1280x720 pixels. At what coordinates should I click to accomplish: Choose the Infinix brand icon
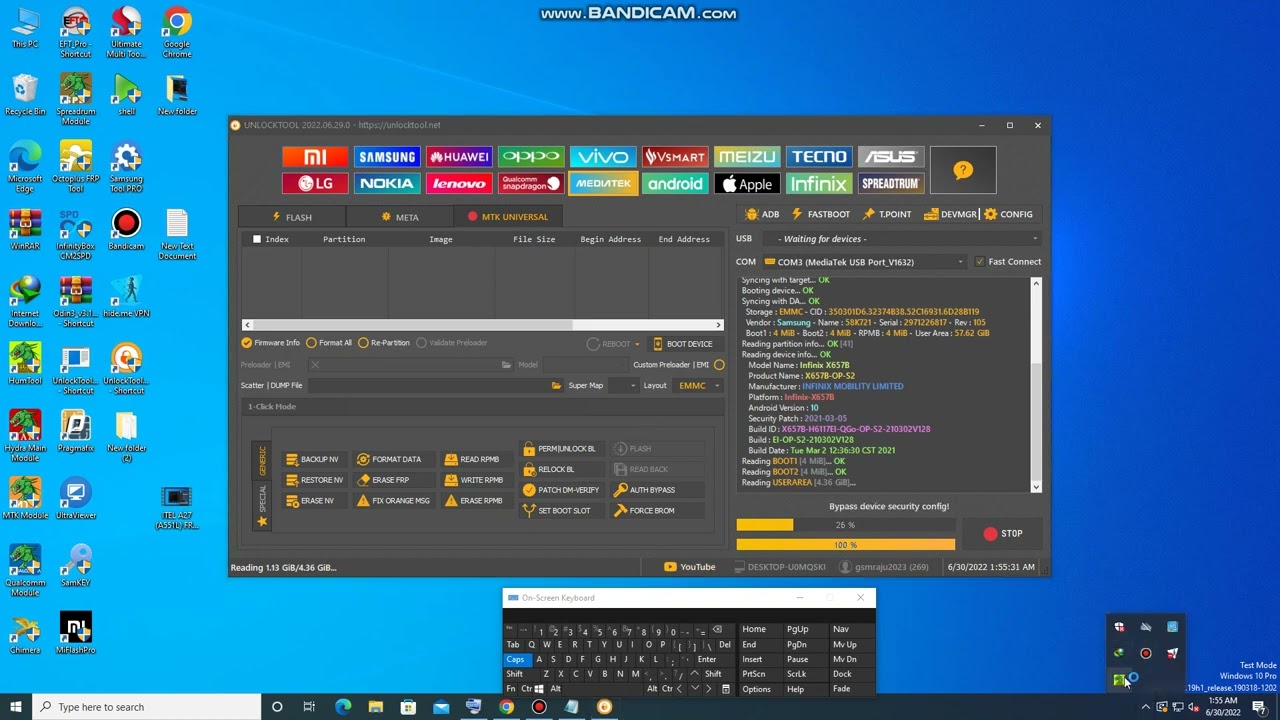[x=819, y=184]
